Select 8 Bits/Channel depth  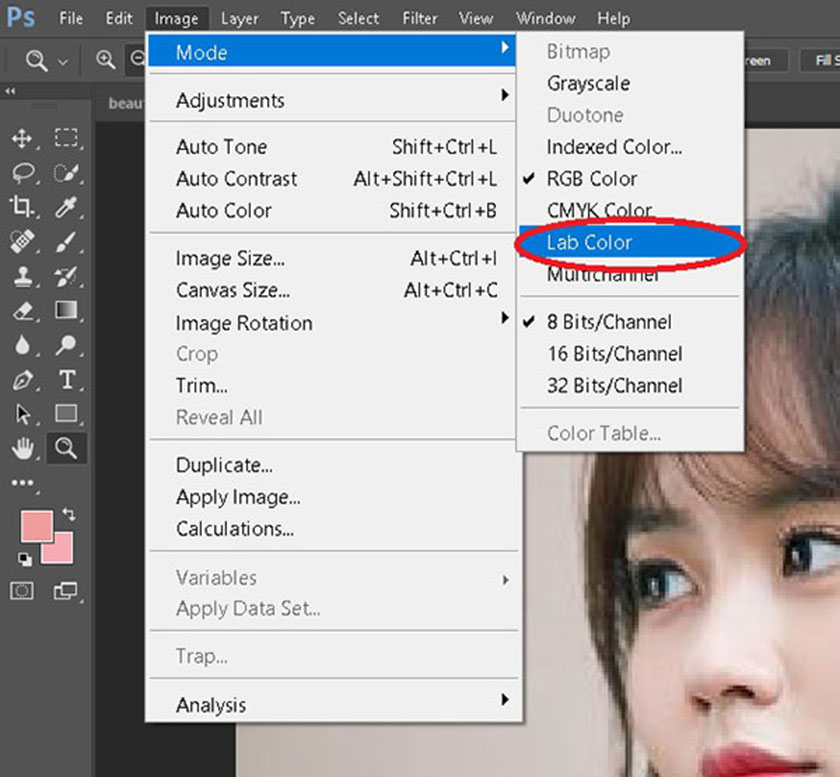pos(630,322)
